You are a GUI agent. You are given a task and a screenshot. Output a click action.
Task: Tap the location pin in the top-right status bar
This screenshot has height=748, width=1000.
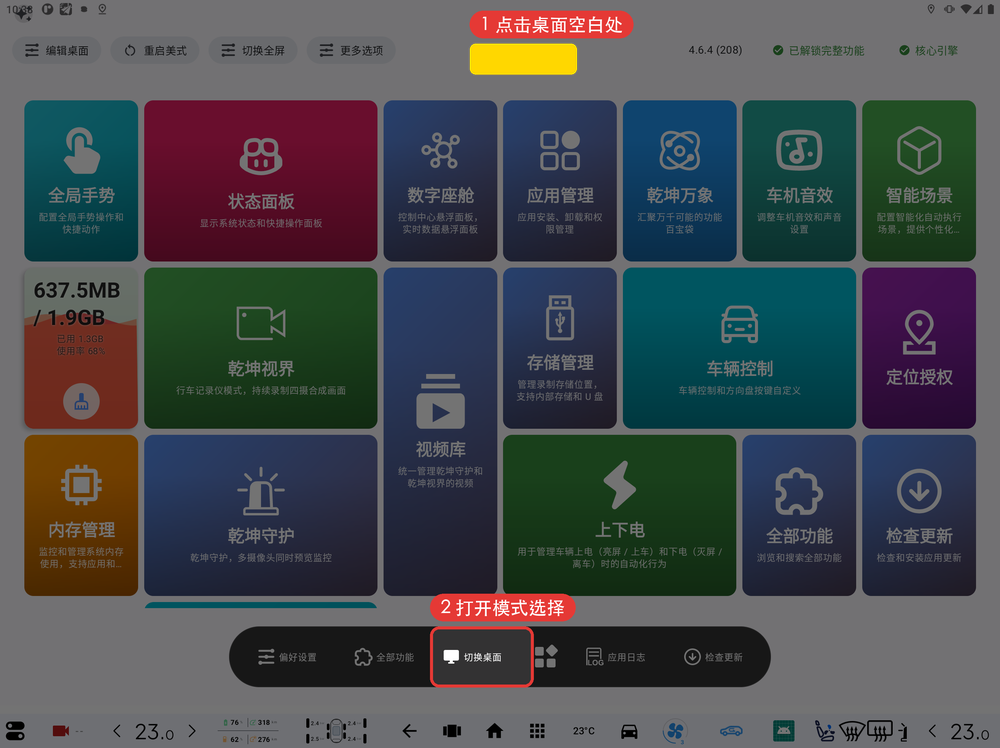pos(931,9)
